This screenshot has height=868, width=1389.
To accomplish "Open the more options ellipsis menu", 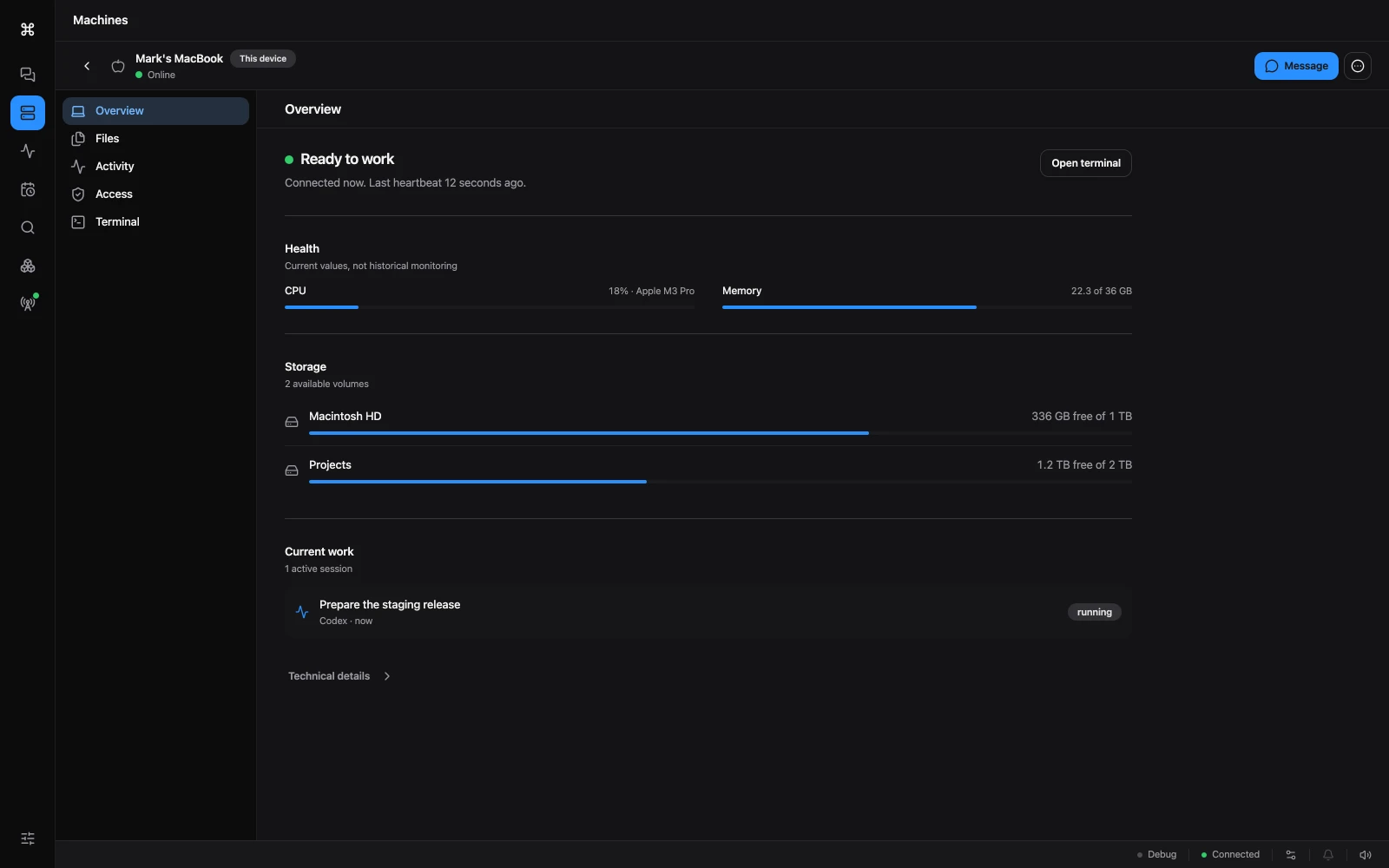I will (1358, 66).
